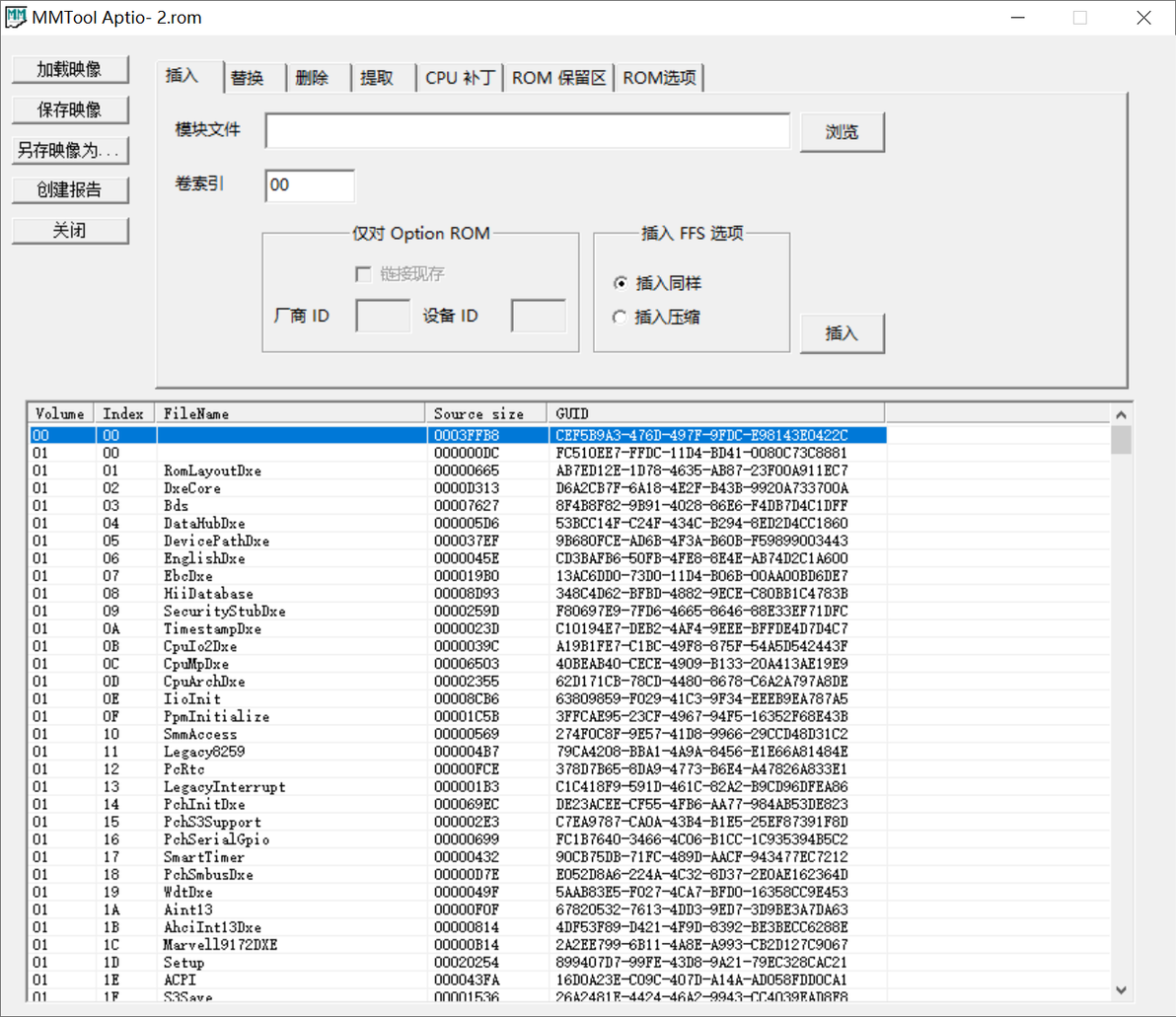The image size is (1176, 1017).
Task: Select the ACPI module row
Action: tap(458, 981)
